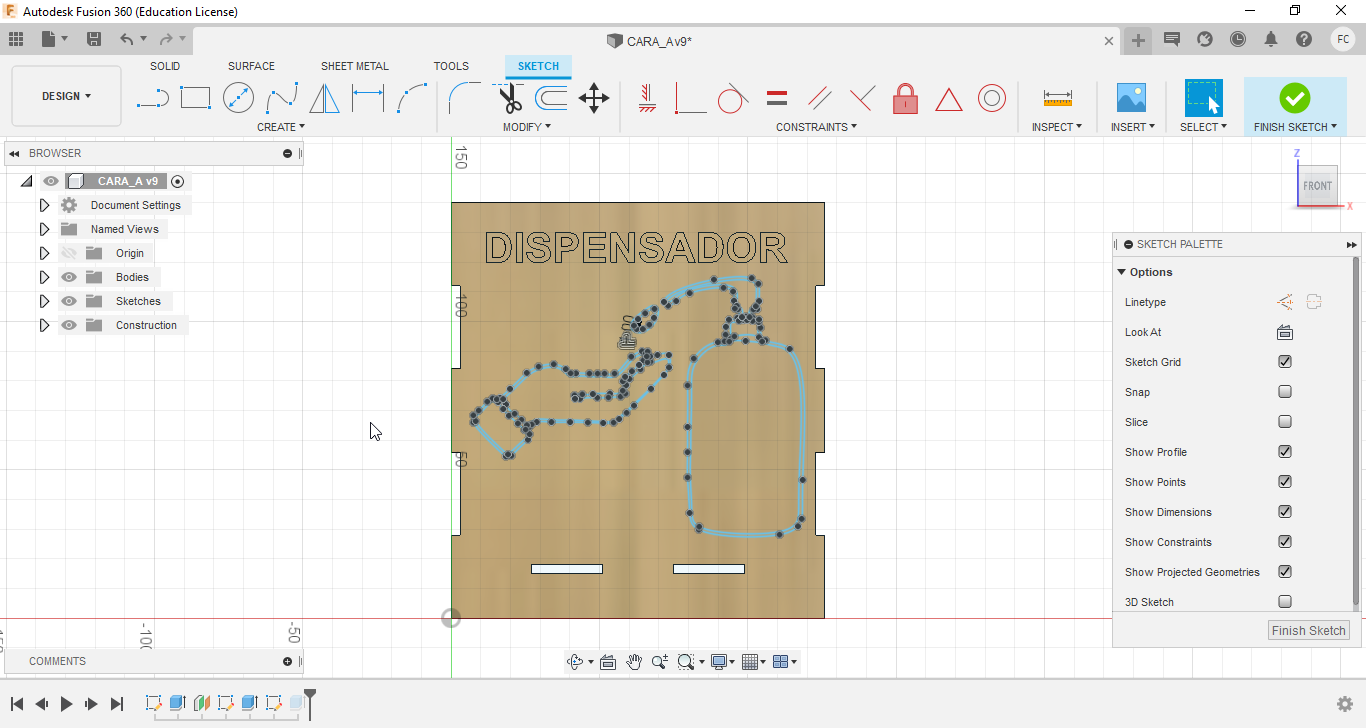Screen dimensions: 1366x728
Task: Toggle the Show Points checkbox
Action: coord(1285,482)
